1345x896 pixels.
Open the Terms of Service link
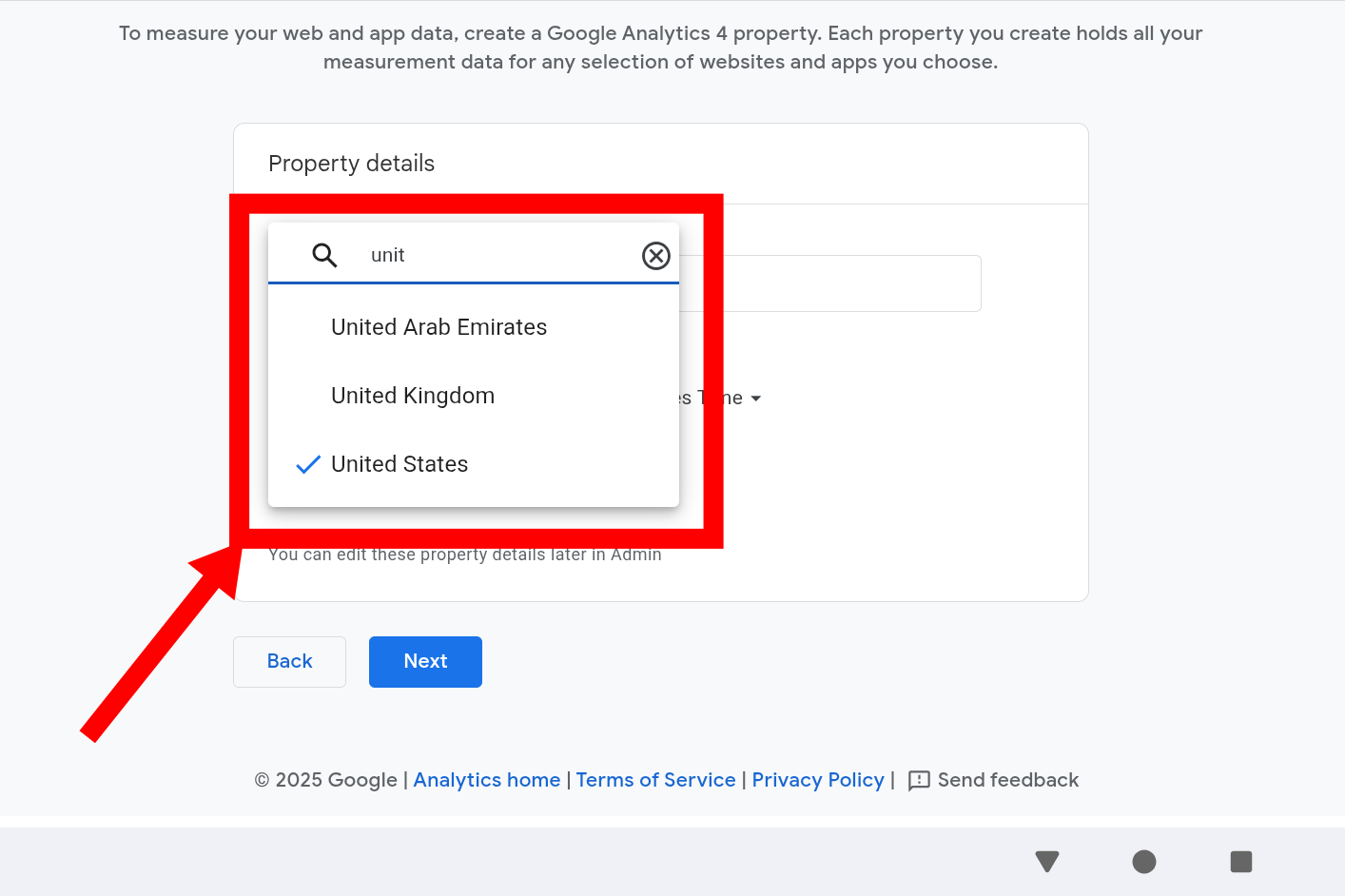[655, 780]
